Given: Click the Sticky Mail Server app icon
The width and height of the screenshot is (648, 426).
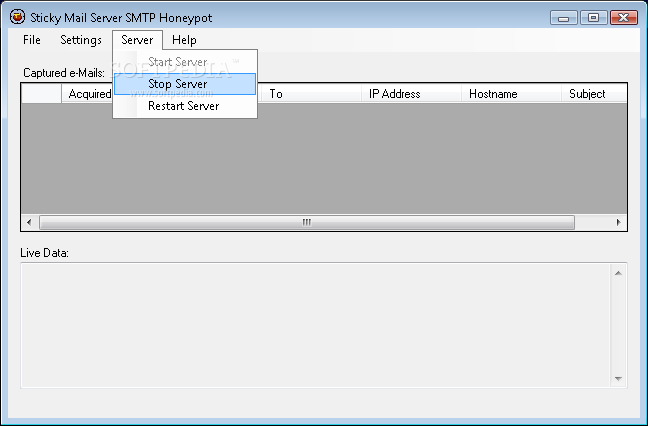Looking at the screenshot, I should (x=17, y=17).
